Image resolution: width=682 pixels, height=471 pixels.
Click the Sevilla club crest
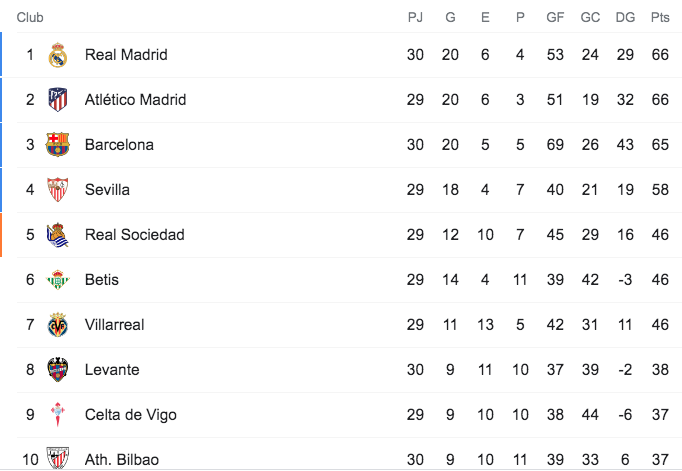click(58, 190)
